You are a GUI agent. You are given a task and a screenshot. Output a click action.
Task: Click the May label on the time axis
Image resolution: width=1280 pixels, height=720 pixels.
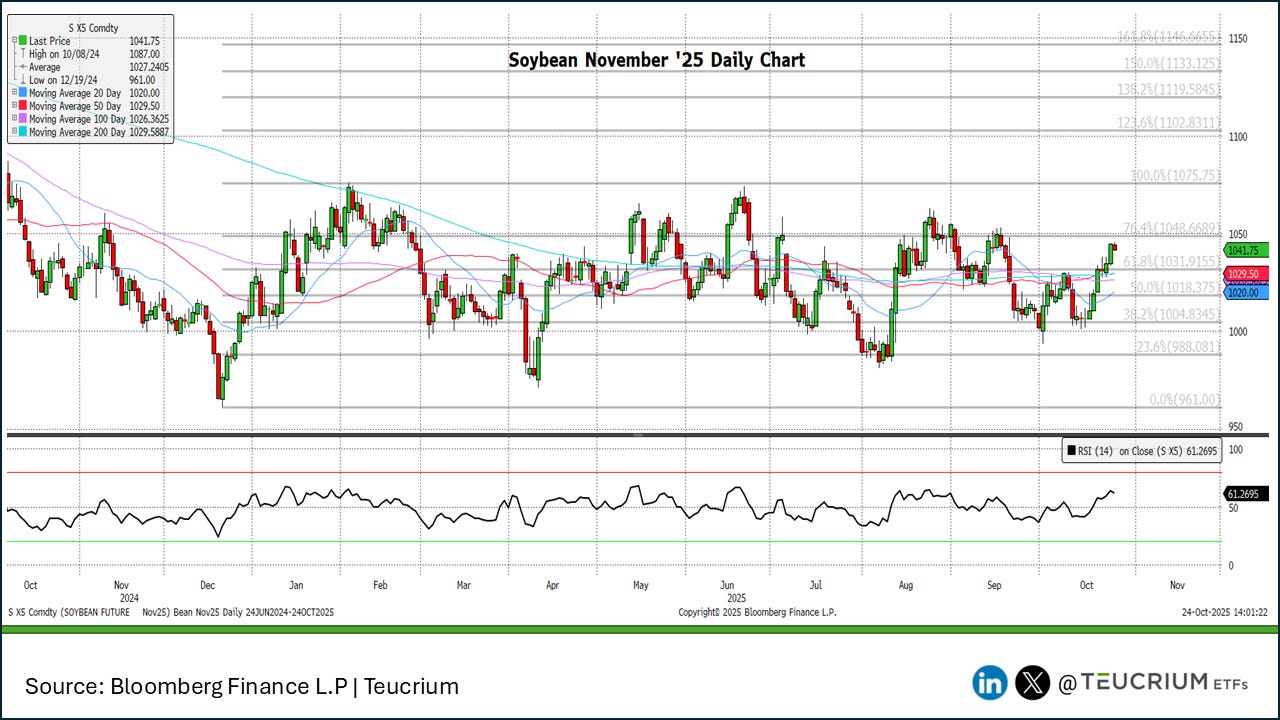coord(640,585)
